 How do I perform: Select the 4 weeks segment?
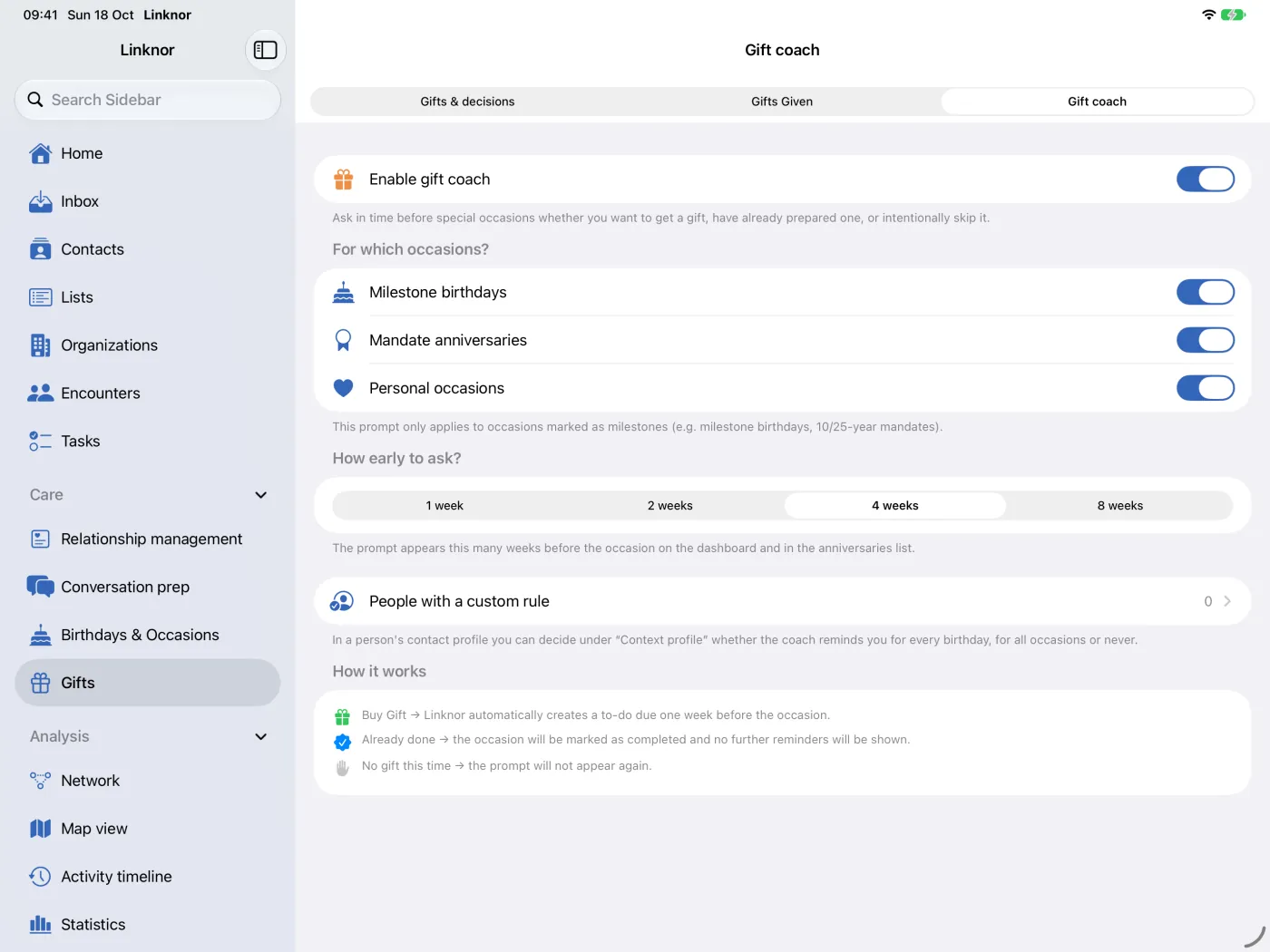pos(895,506)
